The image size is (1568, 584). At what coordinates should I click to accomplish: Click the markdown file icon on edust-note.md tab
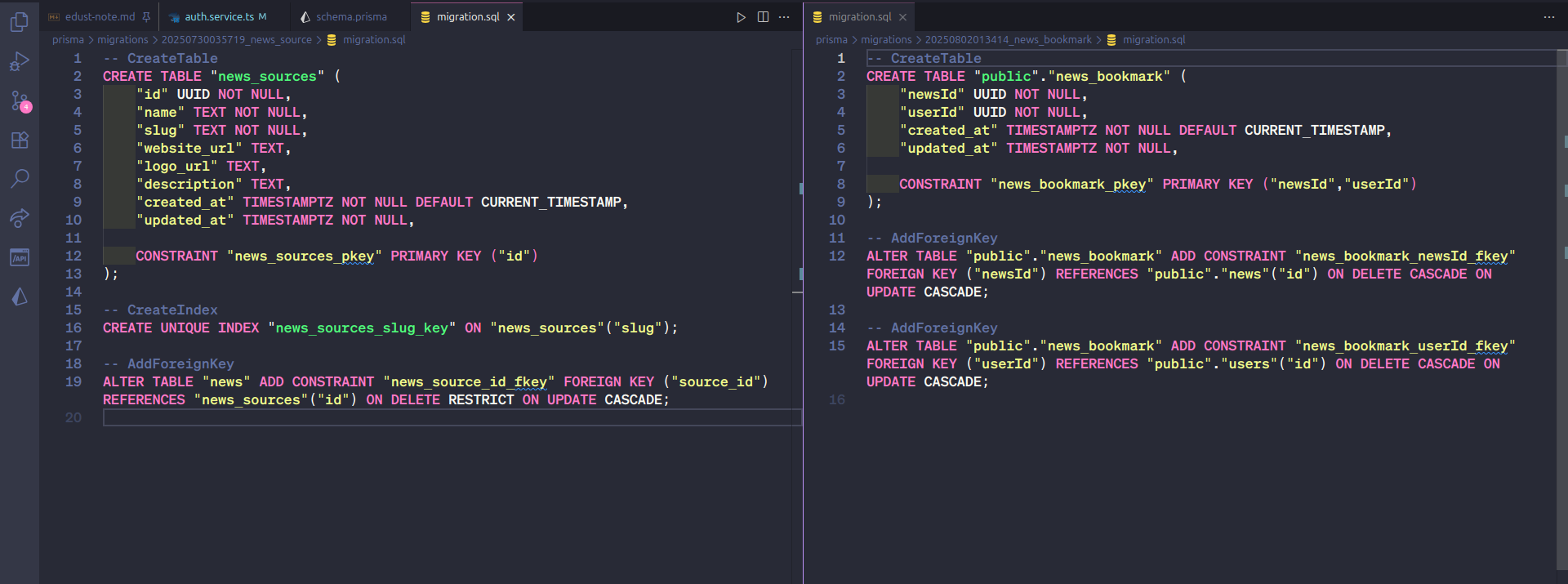pos(54,17)
